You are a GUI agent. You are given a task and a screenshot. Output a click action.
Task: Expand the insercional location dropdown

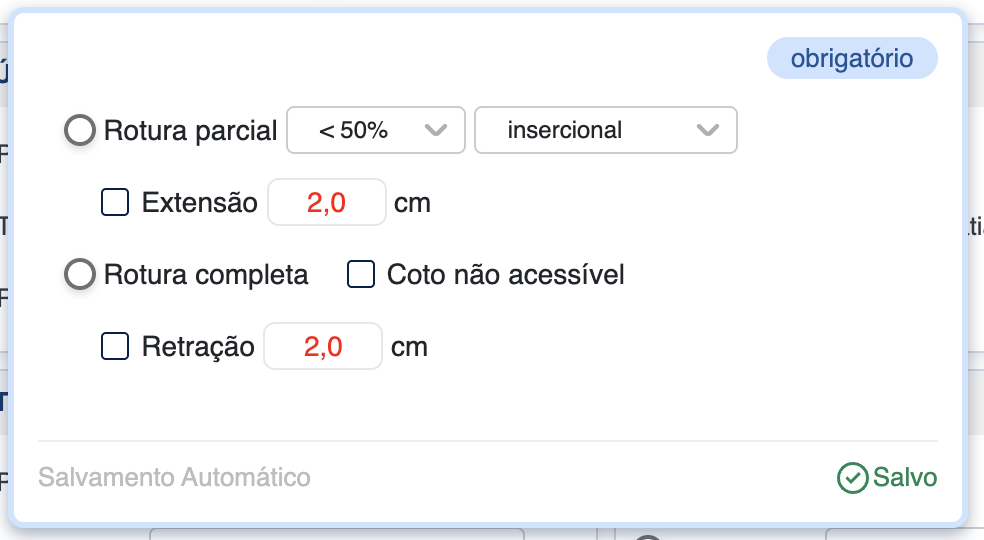point(605,130)
